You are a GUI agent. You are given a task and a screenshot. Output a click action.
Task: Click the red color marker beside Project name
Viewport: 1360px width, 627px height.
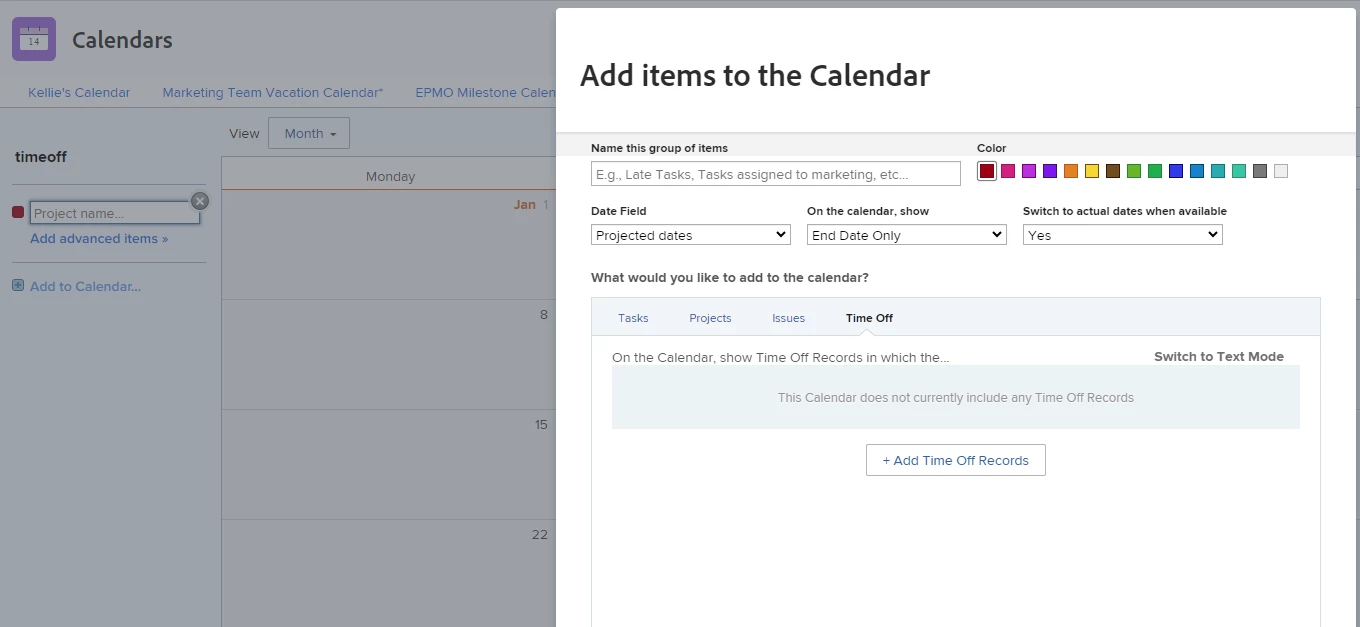click(x=18, y=212)
